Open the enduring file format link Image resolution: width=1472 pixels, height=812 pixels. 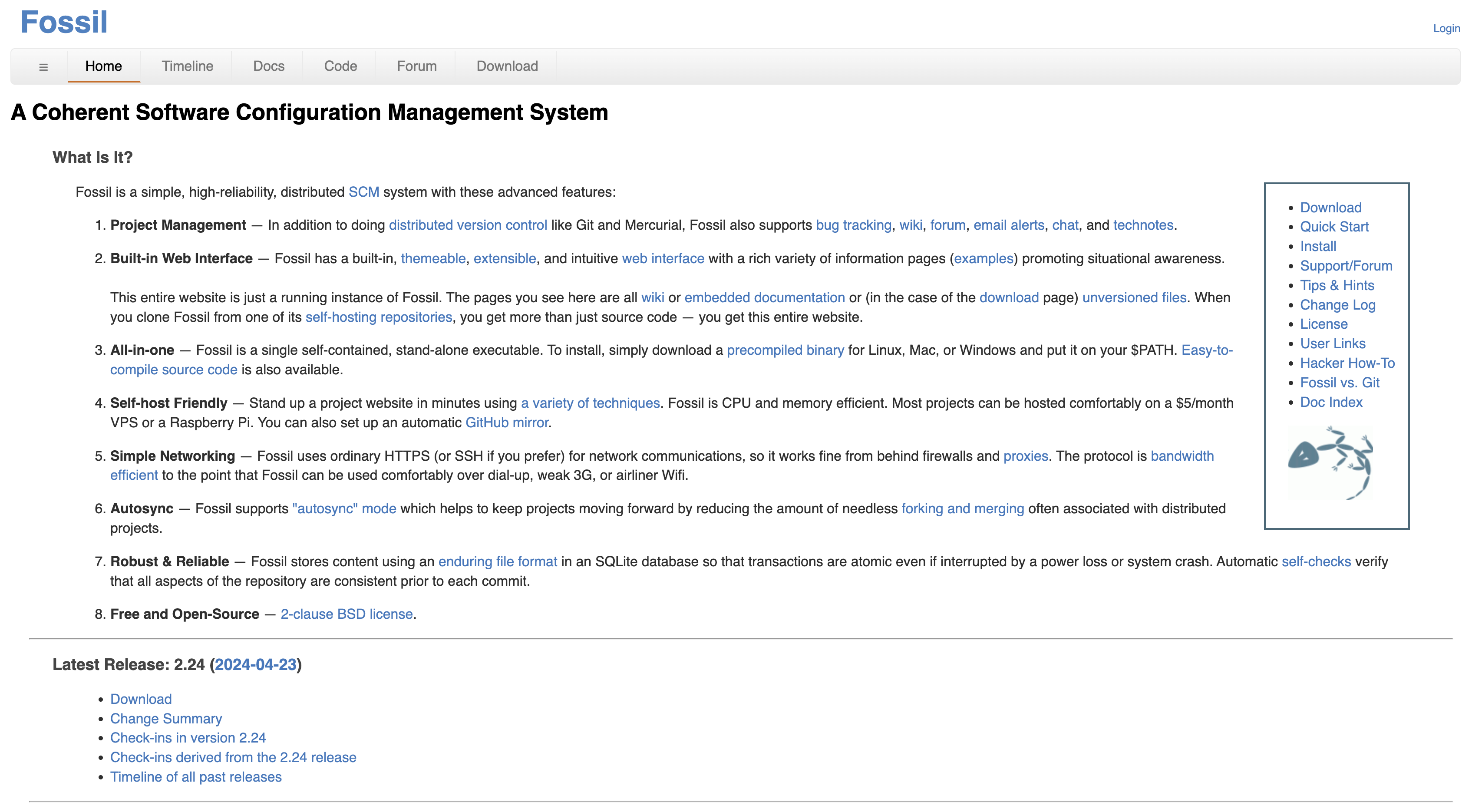497,561
